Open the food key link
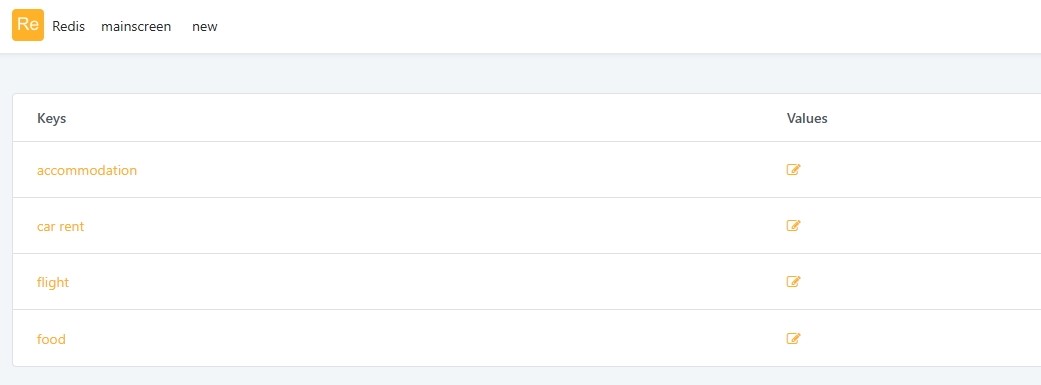 pos(51,339)
